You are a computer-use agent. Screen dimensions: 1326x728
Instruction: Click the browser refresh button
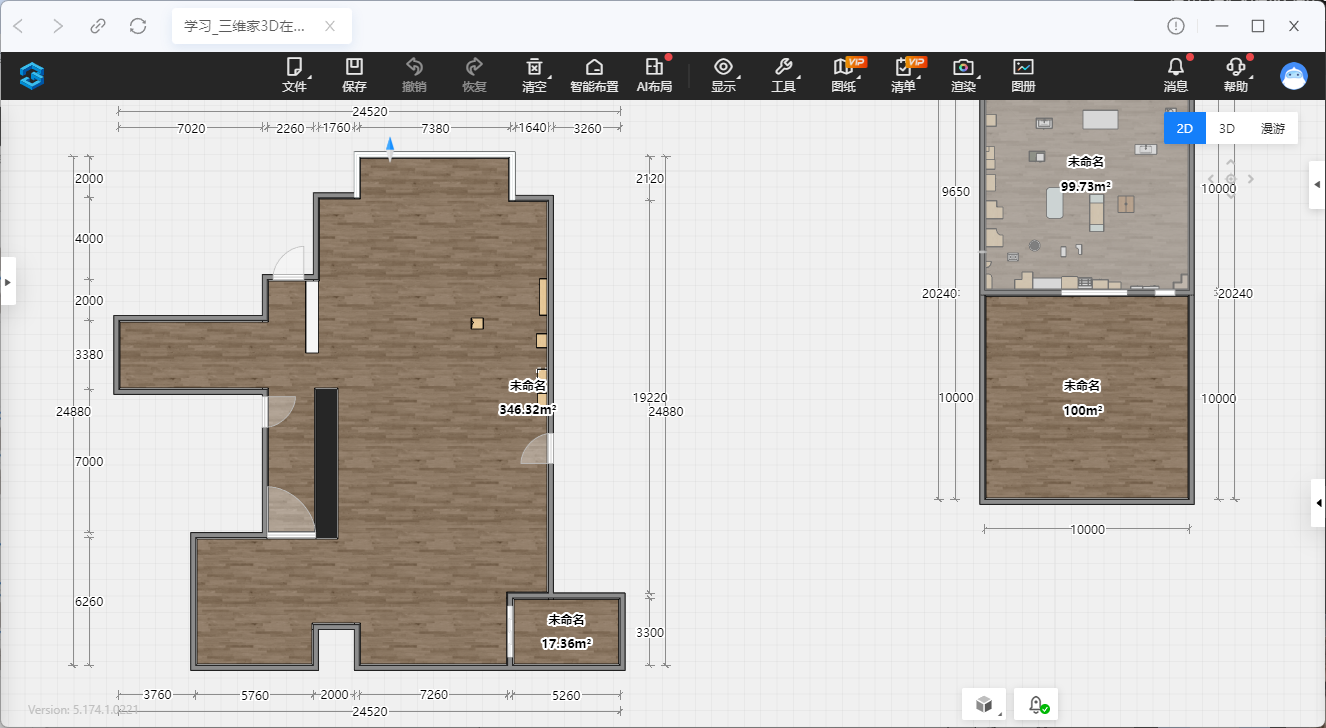138,26
